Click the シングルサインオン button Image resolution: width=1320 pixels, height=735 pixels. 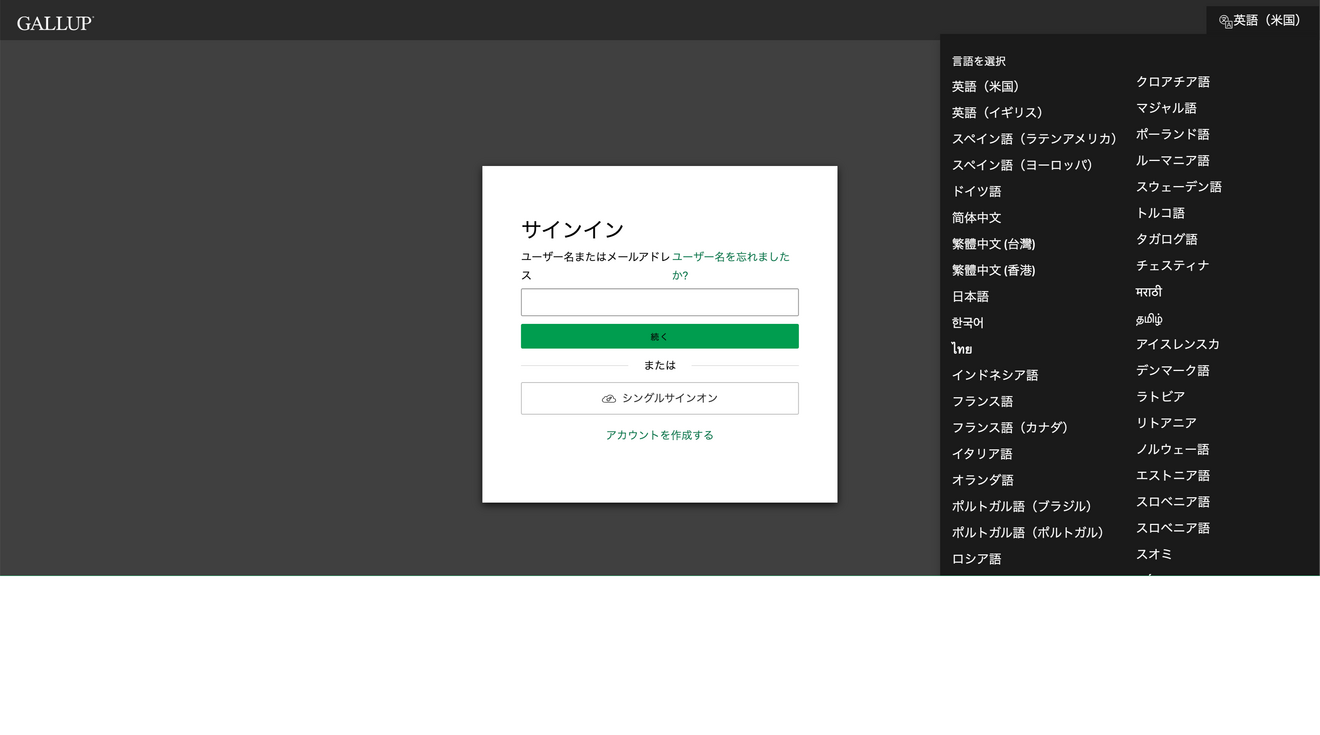point(660,398)
